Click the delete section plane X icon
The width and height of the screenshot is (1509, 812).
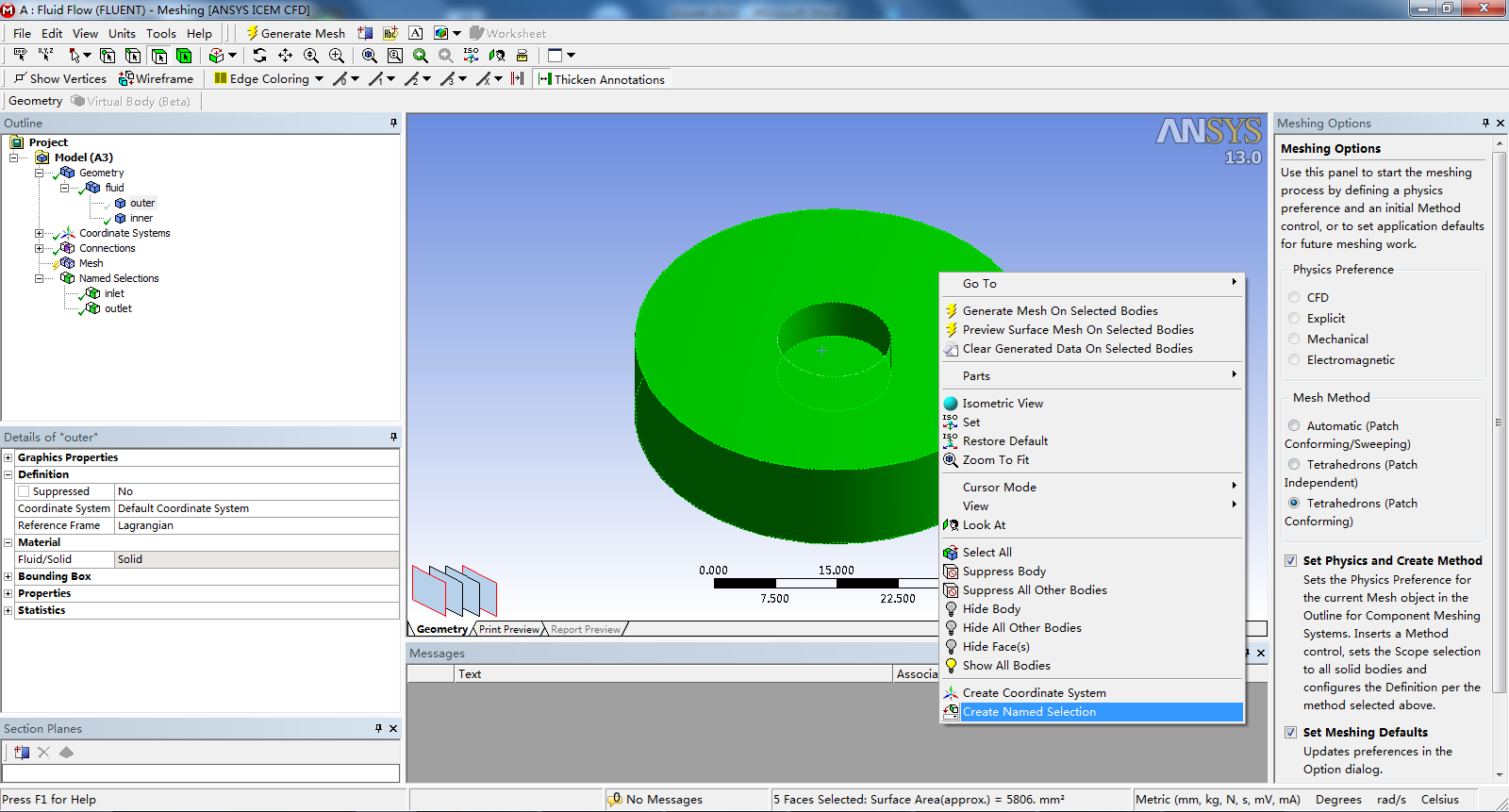tap(43, 753)
